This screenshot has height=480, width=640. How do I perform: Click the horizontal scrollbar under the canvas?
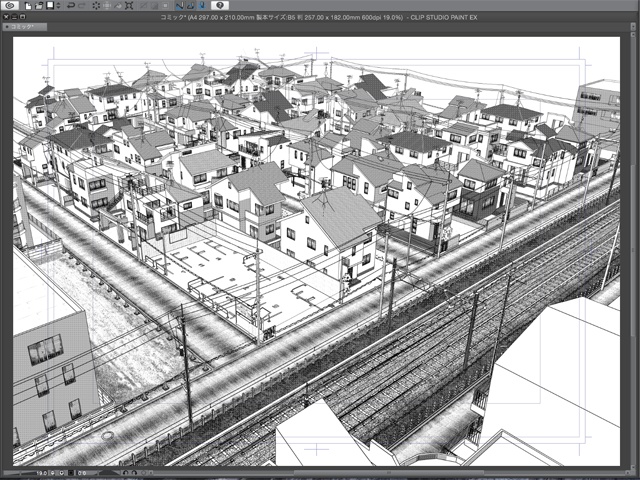pos(390,473)
